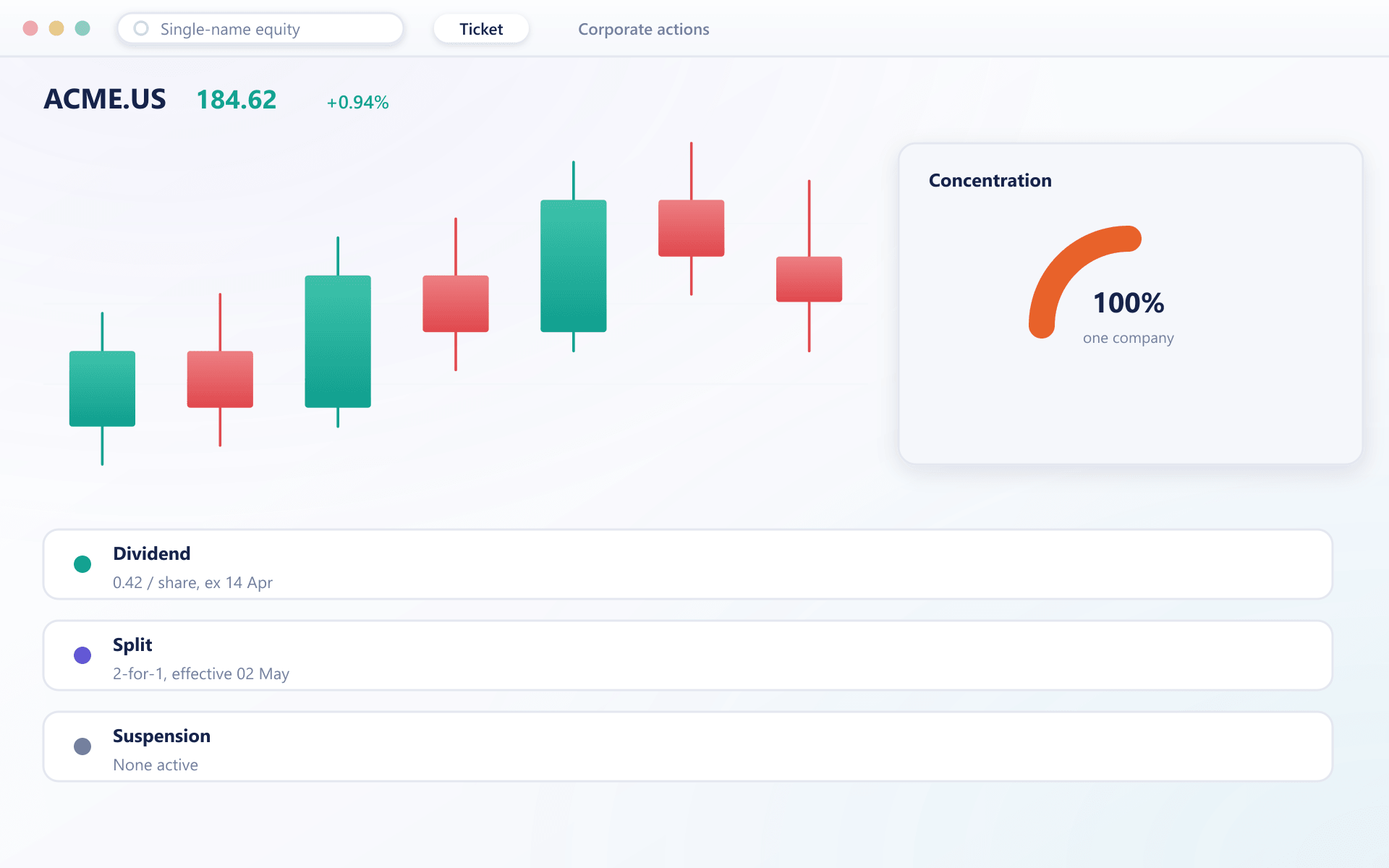
Task: Click the search circle icon in search field
Action: 141,28
